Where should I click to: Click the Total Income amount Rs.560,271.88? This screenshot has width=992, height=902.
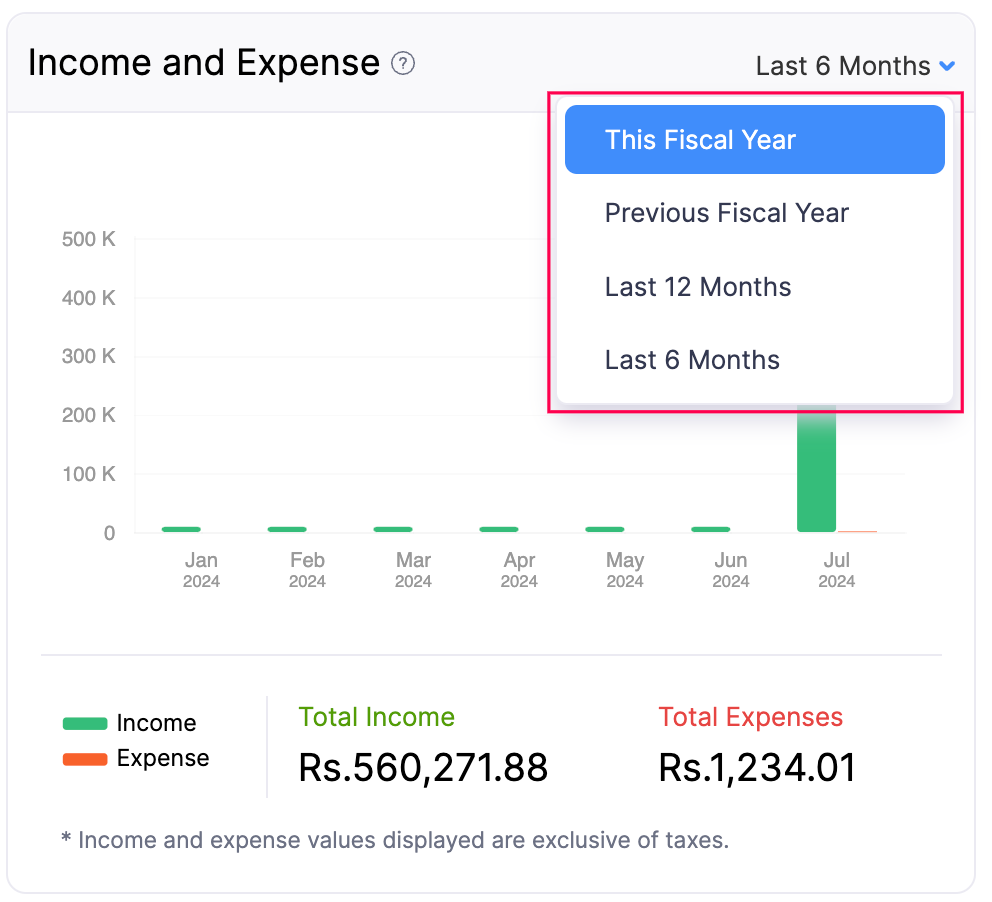tap(423, 768)
